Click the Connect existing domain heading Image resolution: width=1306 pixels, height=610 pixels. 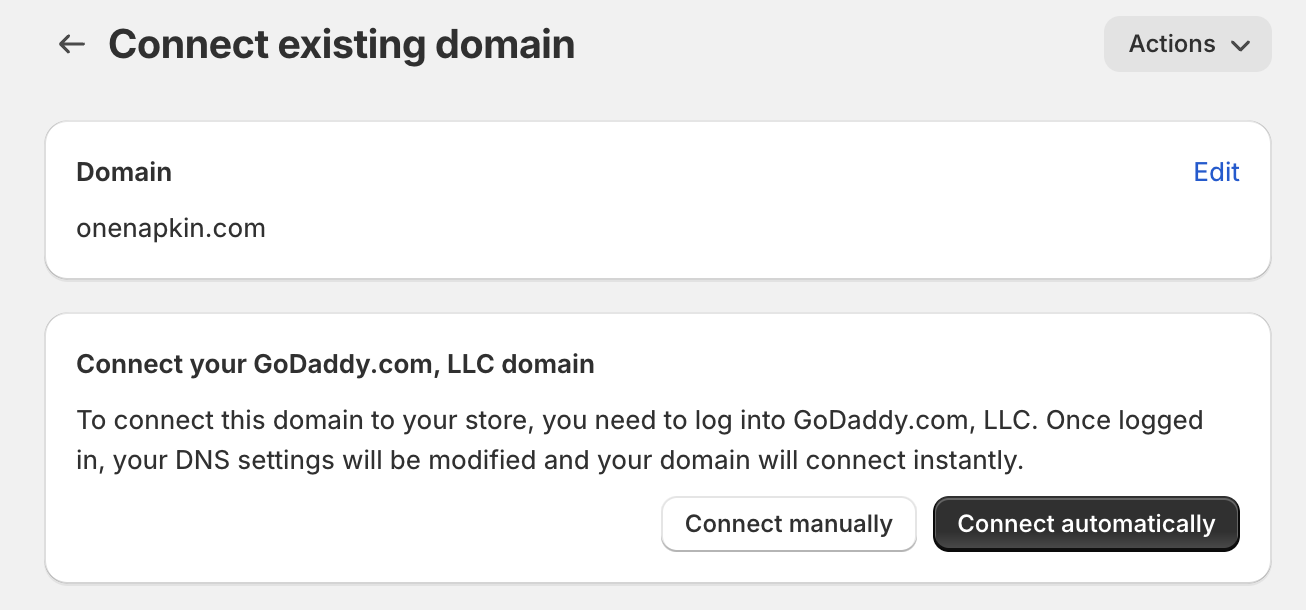(x=342, y=44)
